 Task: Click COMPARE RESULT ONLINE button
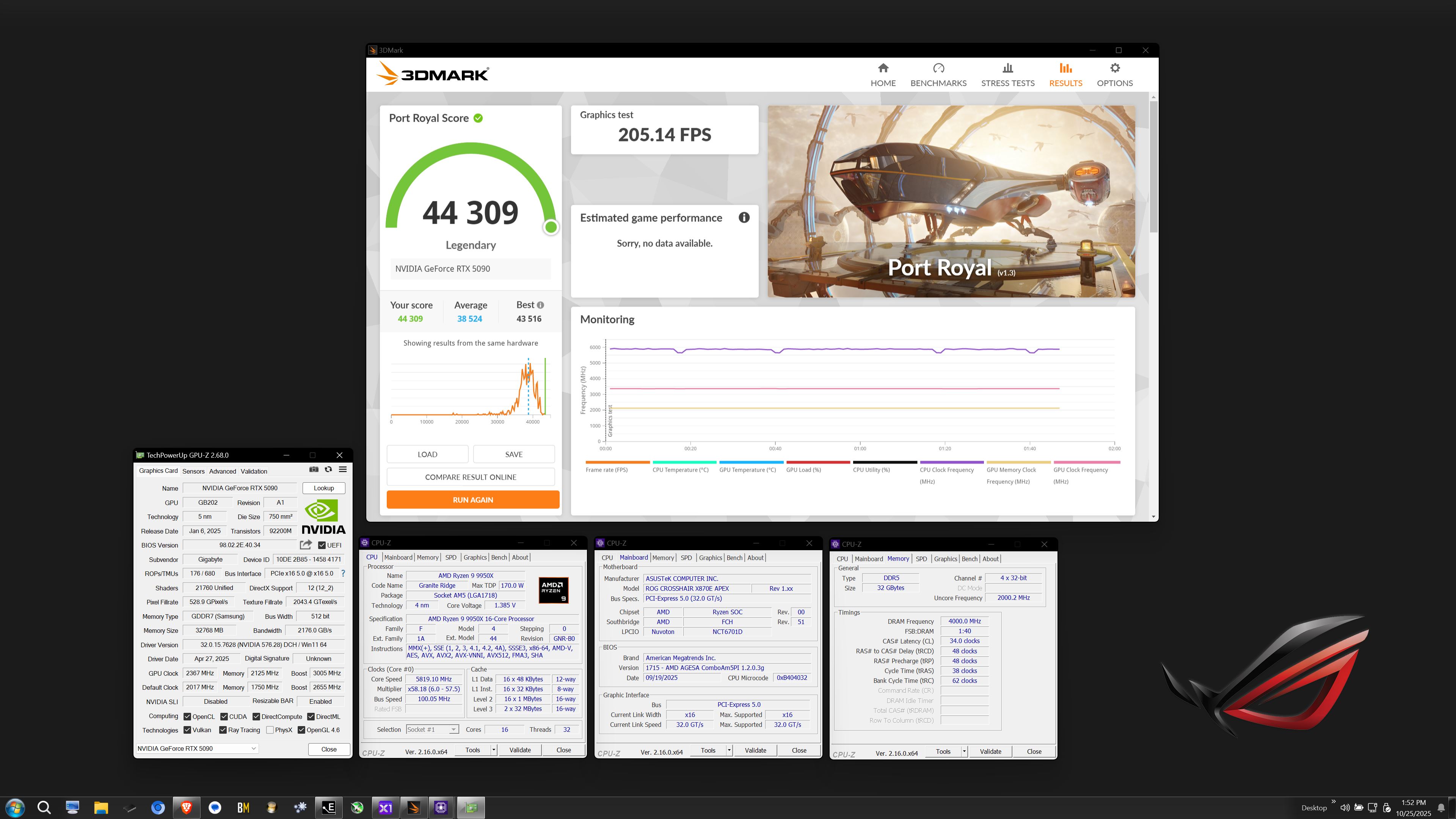click(470, 477)
